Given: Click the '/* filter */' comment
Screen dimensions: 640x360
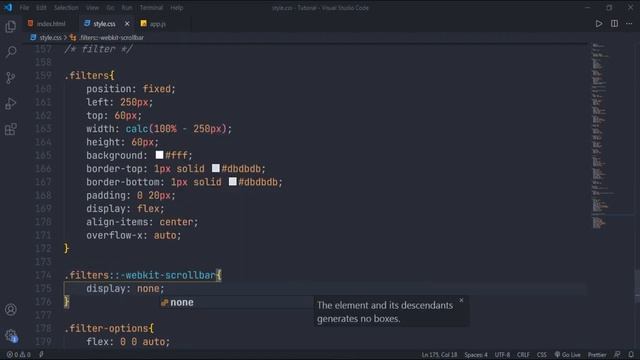Looking at the screenshot, I should (98, 49).
